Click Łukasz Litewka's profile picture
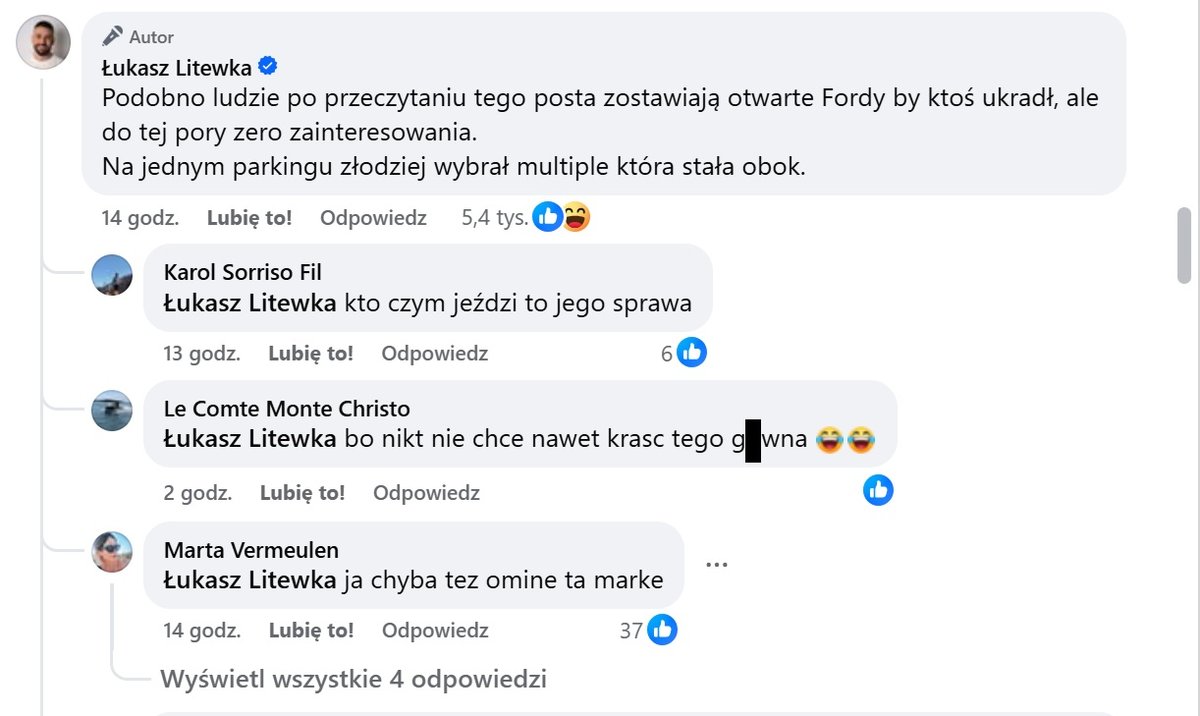The width and height of the screenshot is (1200, 716). 44,42
